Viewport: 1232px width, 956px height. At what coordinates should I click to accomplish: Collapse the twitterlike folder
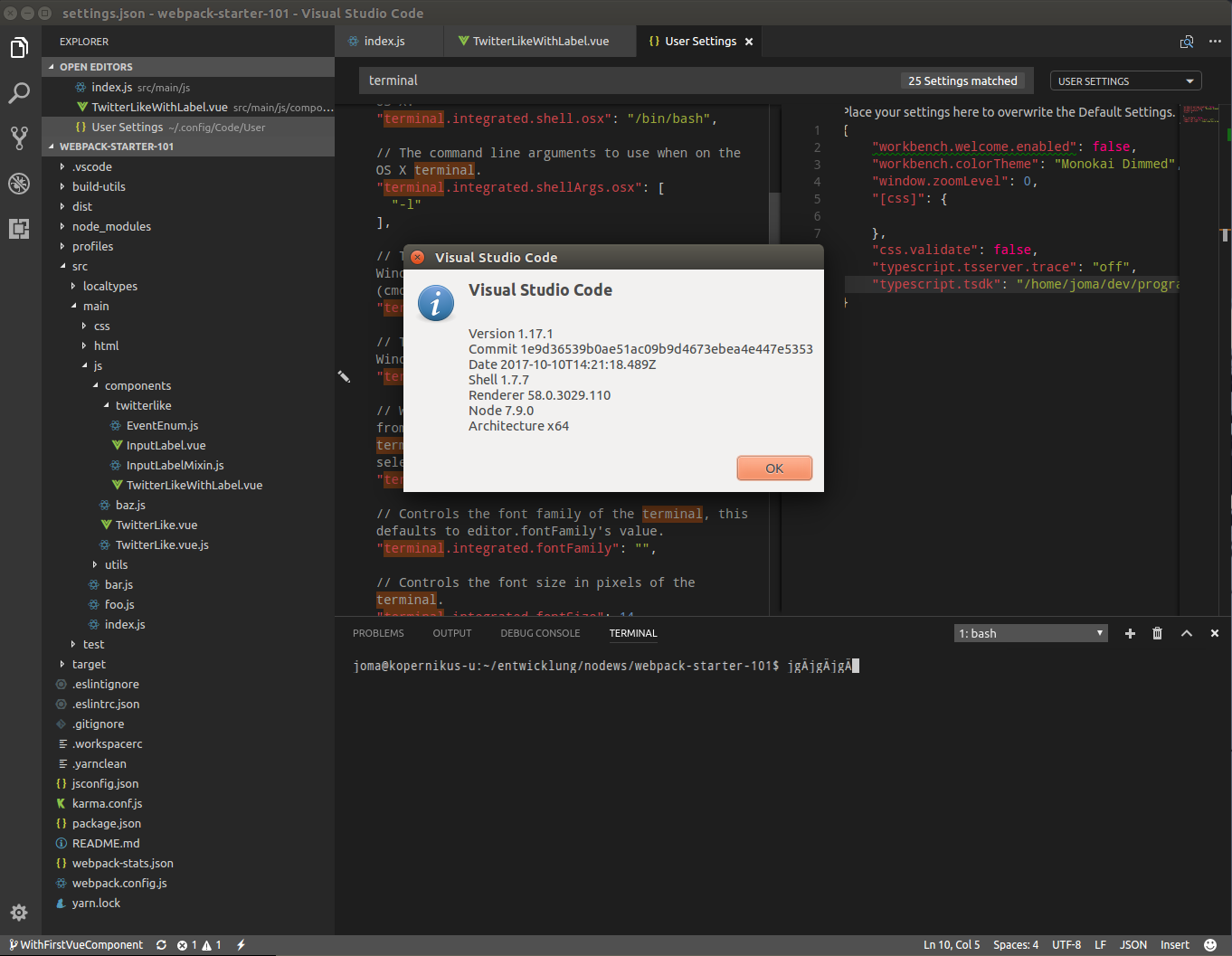click(188, 405)
